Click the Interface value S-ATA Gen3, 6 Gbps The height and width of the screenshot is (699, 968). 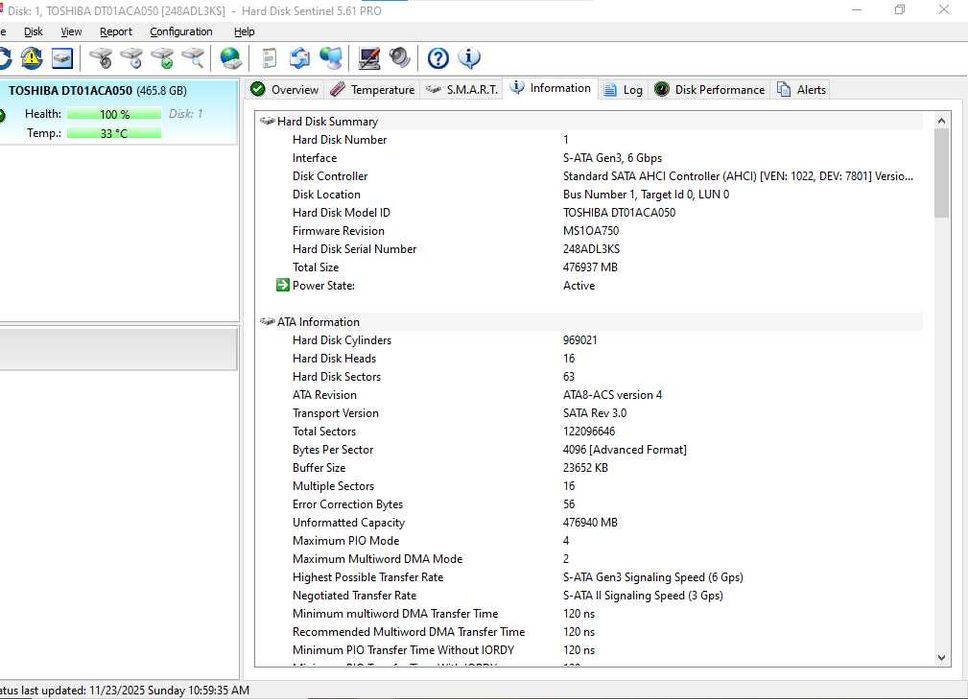(x=612, y=157)
